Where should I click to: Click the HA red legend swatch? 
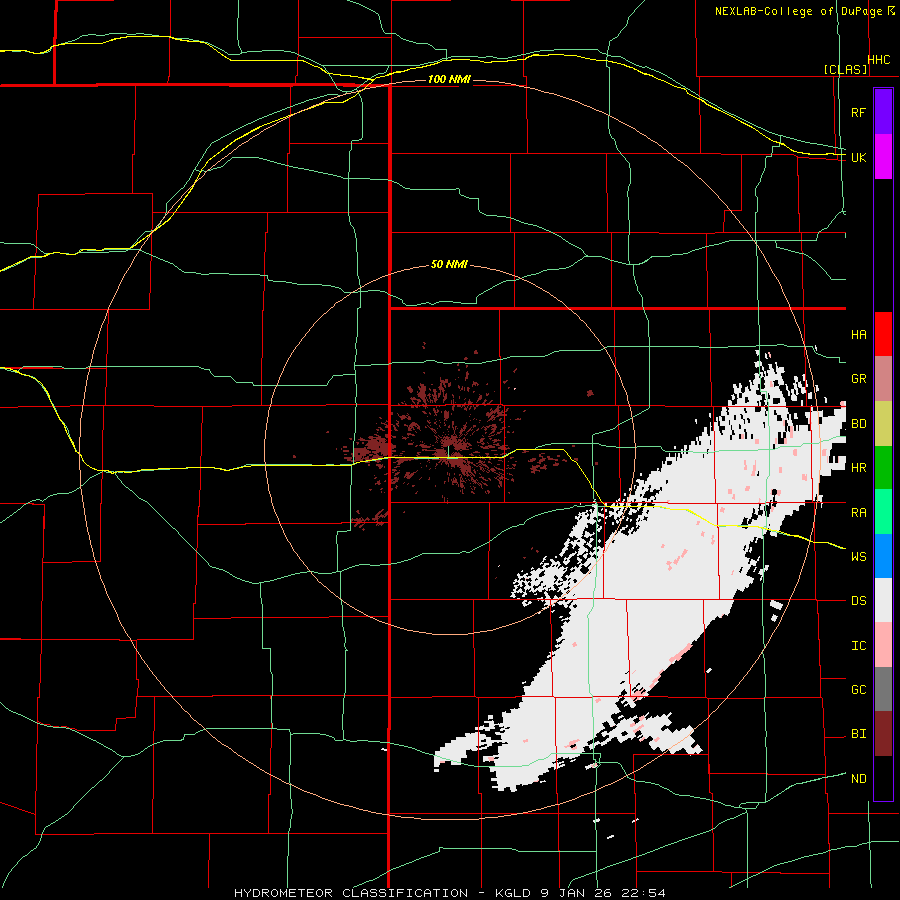(883, 334)
